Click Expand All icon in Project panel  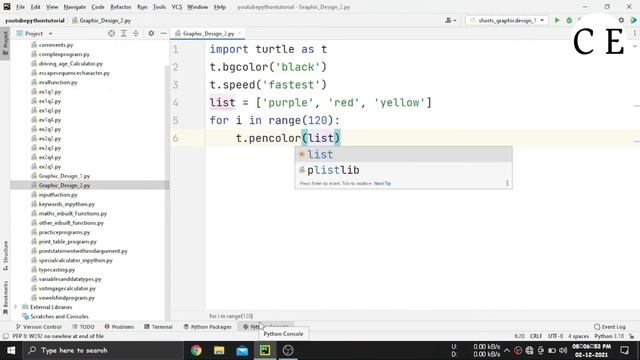tap(124, 33)
